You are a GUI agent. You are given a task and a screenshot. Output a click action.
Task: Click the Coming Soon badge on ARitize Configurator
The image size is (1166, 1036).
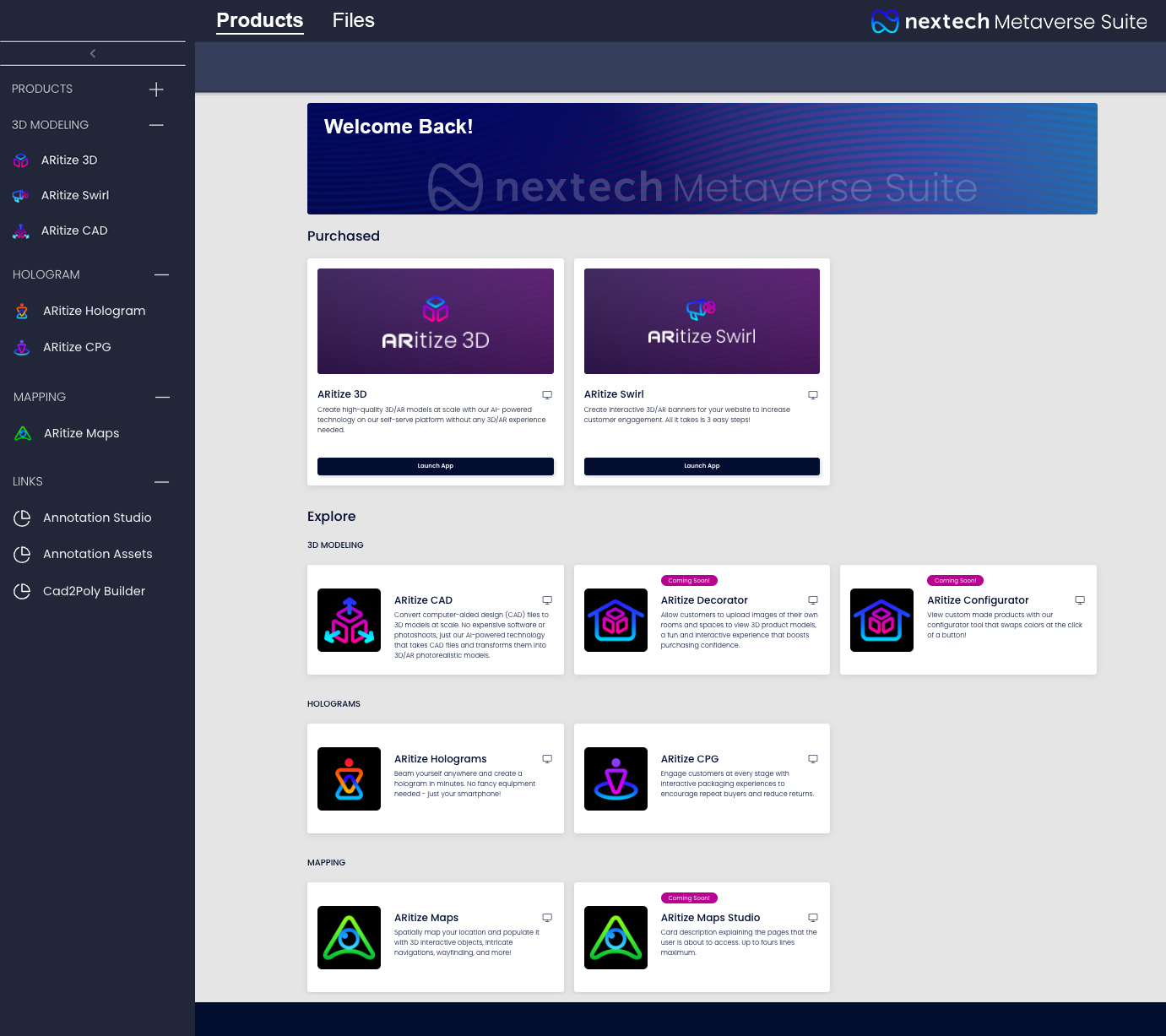pos(955,581)
